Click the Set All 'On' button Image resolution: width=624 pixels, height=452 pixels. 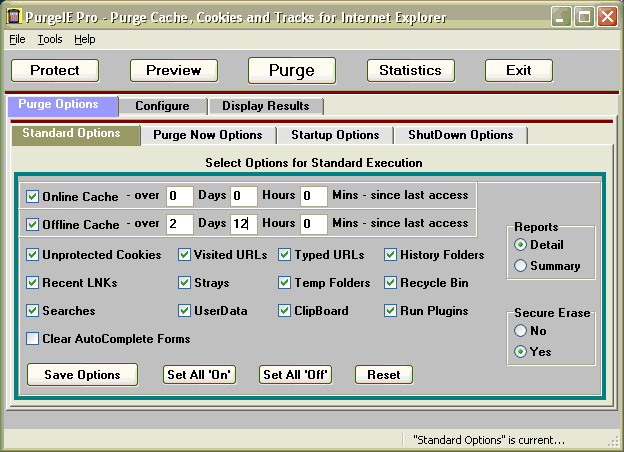199,375
